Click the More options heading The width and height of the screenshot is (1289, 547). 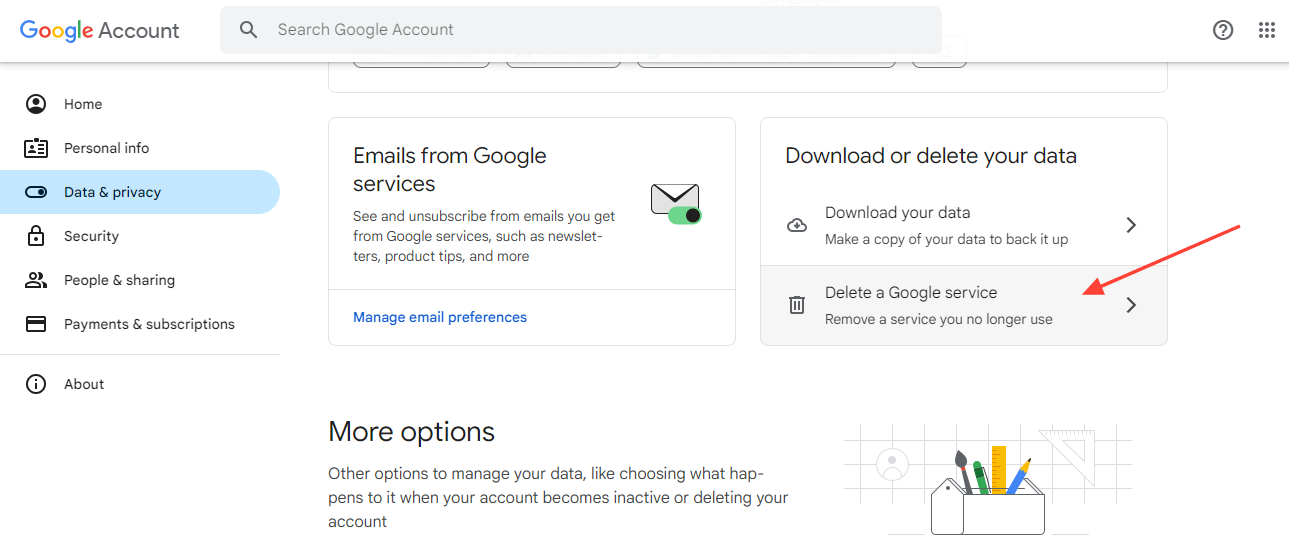point(411,432)
